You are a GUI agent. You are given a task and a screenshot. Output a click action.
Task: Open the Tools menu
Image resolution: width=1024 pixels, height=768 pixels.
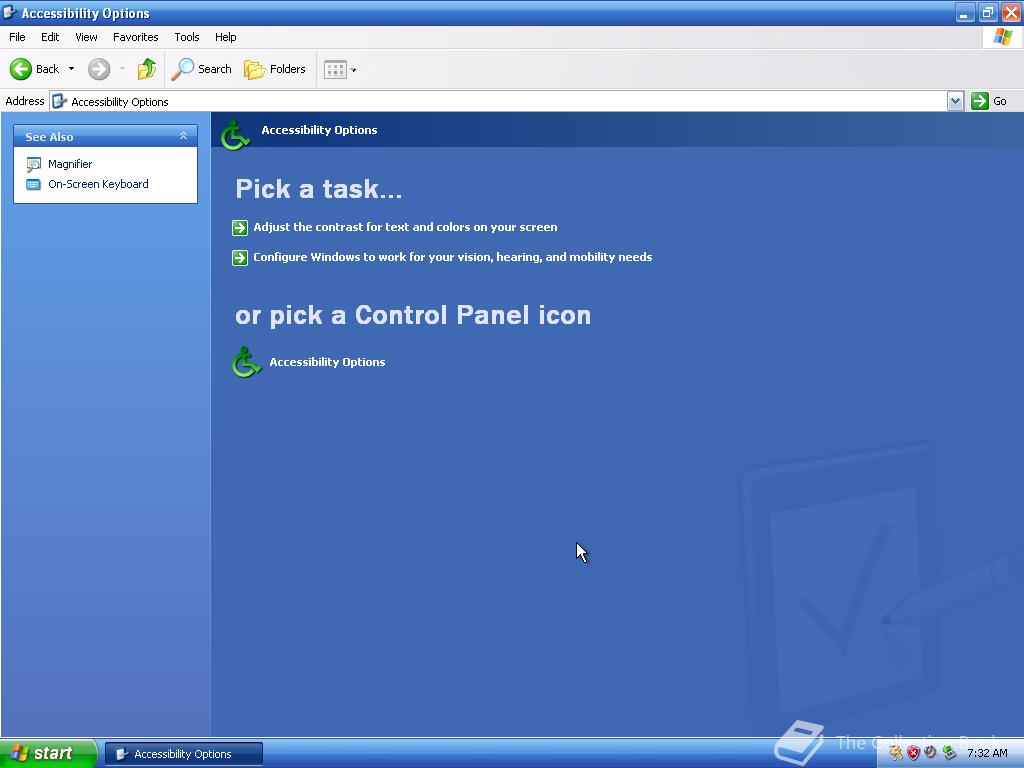click(187, 37)
